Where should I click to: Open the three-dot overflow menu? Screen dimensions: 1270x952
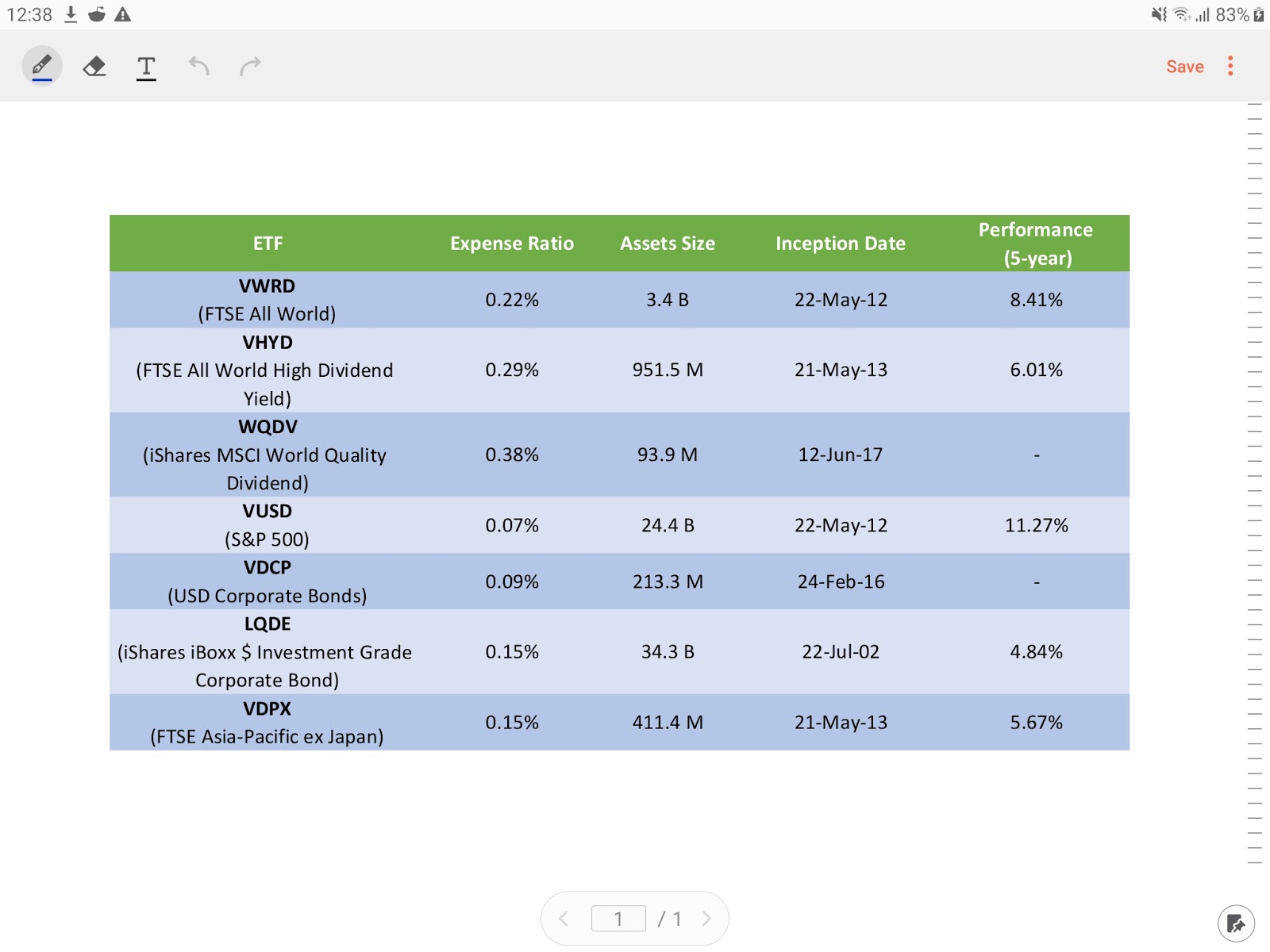tap(1230, 66)
